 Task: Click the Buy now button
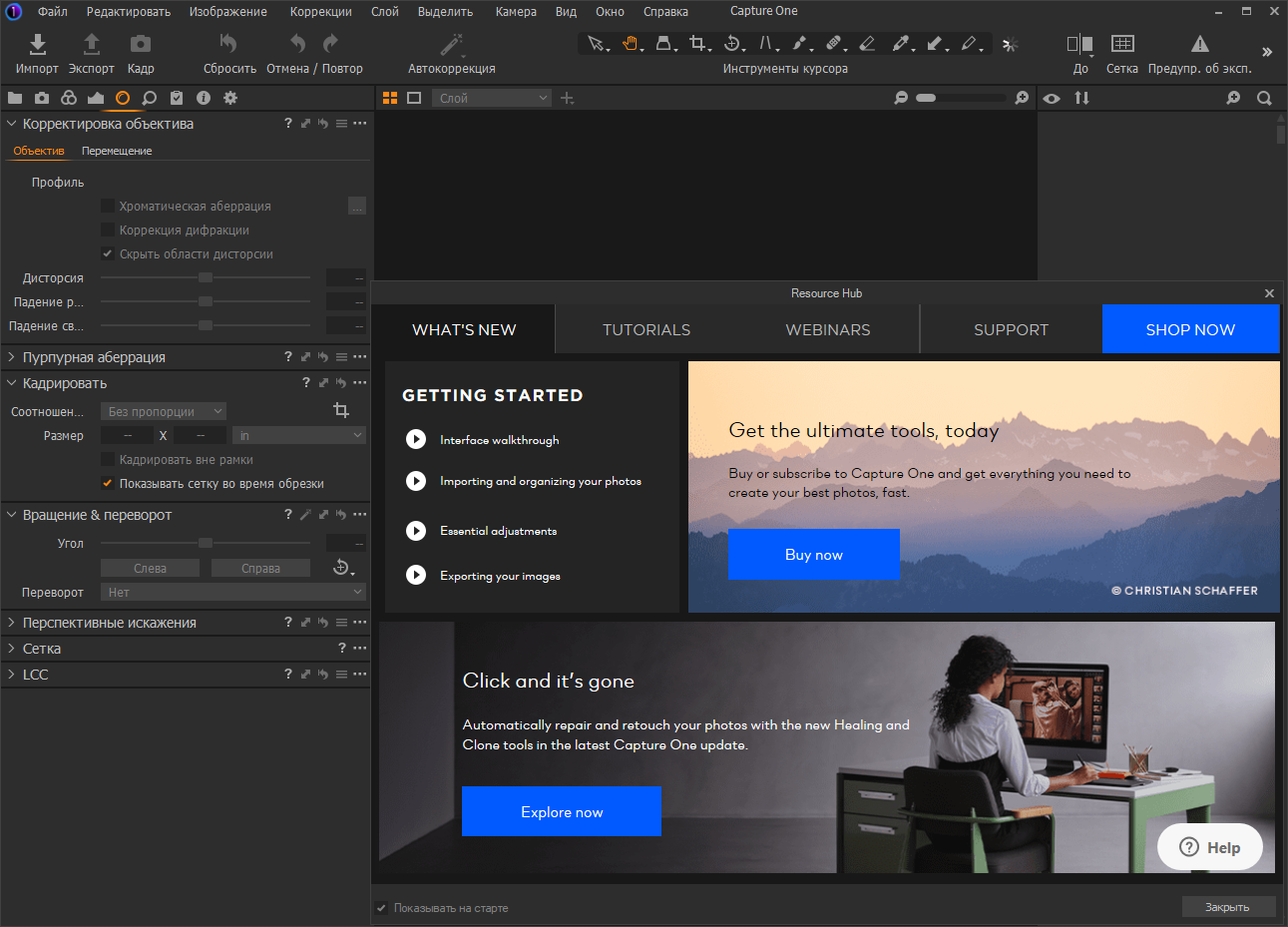point(814,555)
